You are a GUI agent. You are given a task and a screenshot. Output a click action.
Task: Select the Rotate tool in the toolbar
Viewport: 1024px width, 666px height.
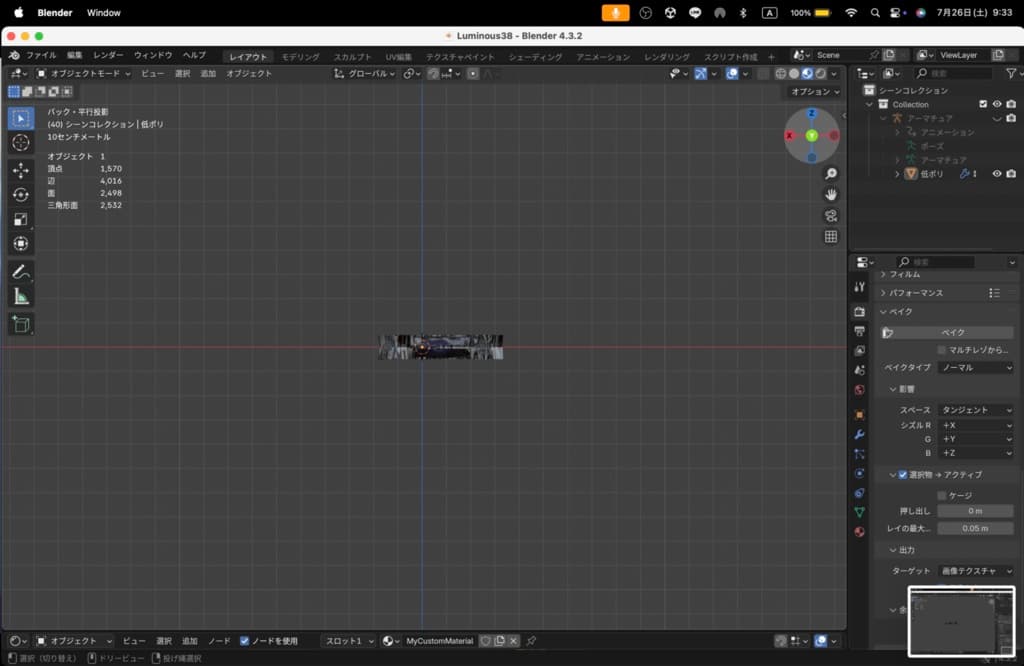pos(21,194)
